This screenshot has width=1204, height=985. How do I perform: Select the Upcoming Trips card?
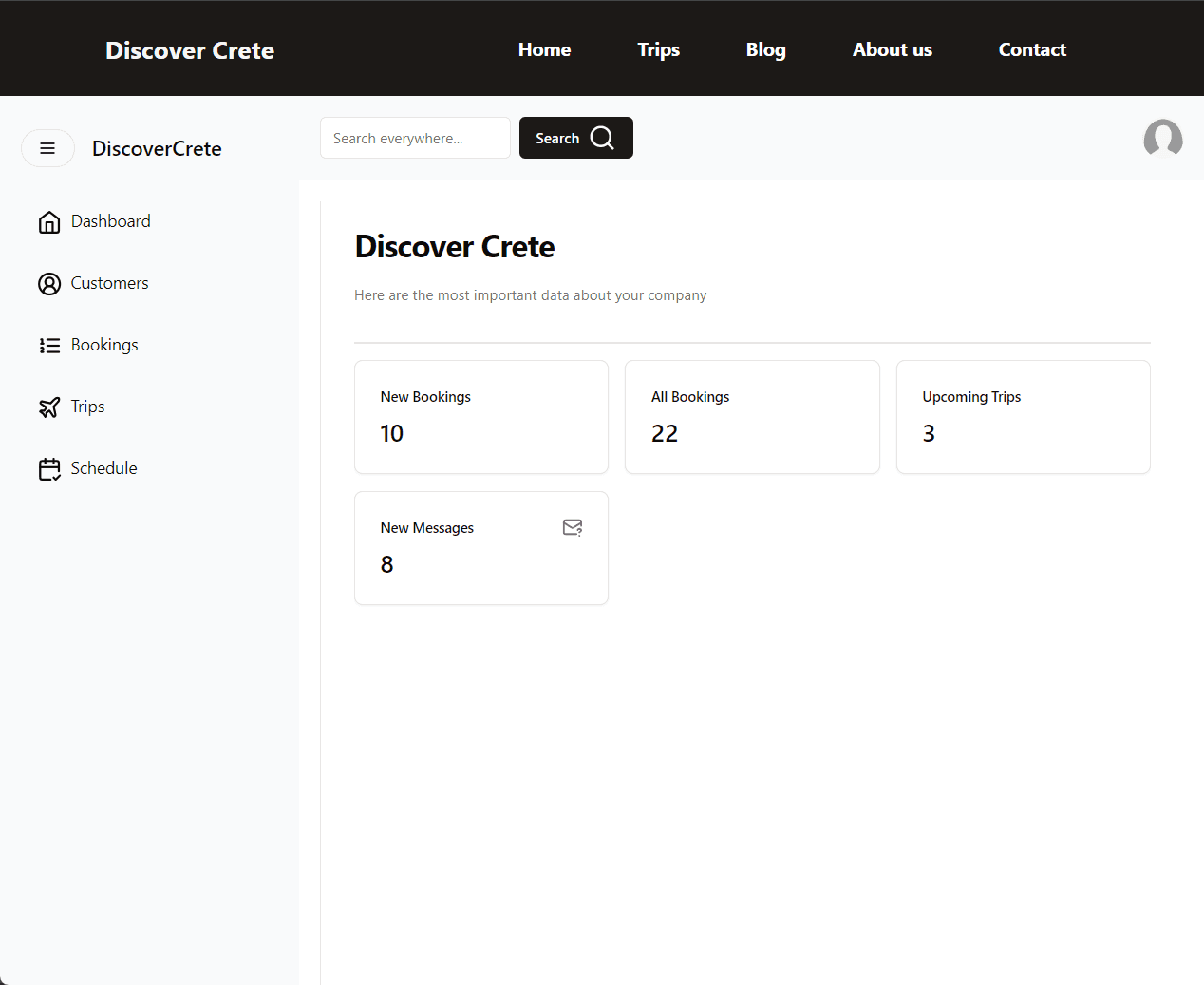click(x=1023, y=416)
